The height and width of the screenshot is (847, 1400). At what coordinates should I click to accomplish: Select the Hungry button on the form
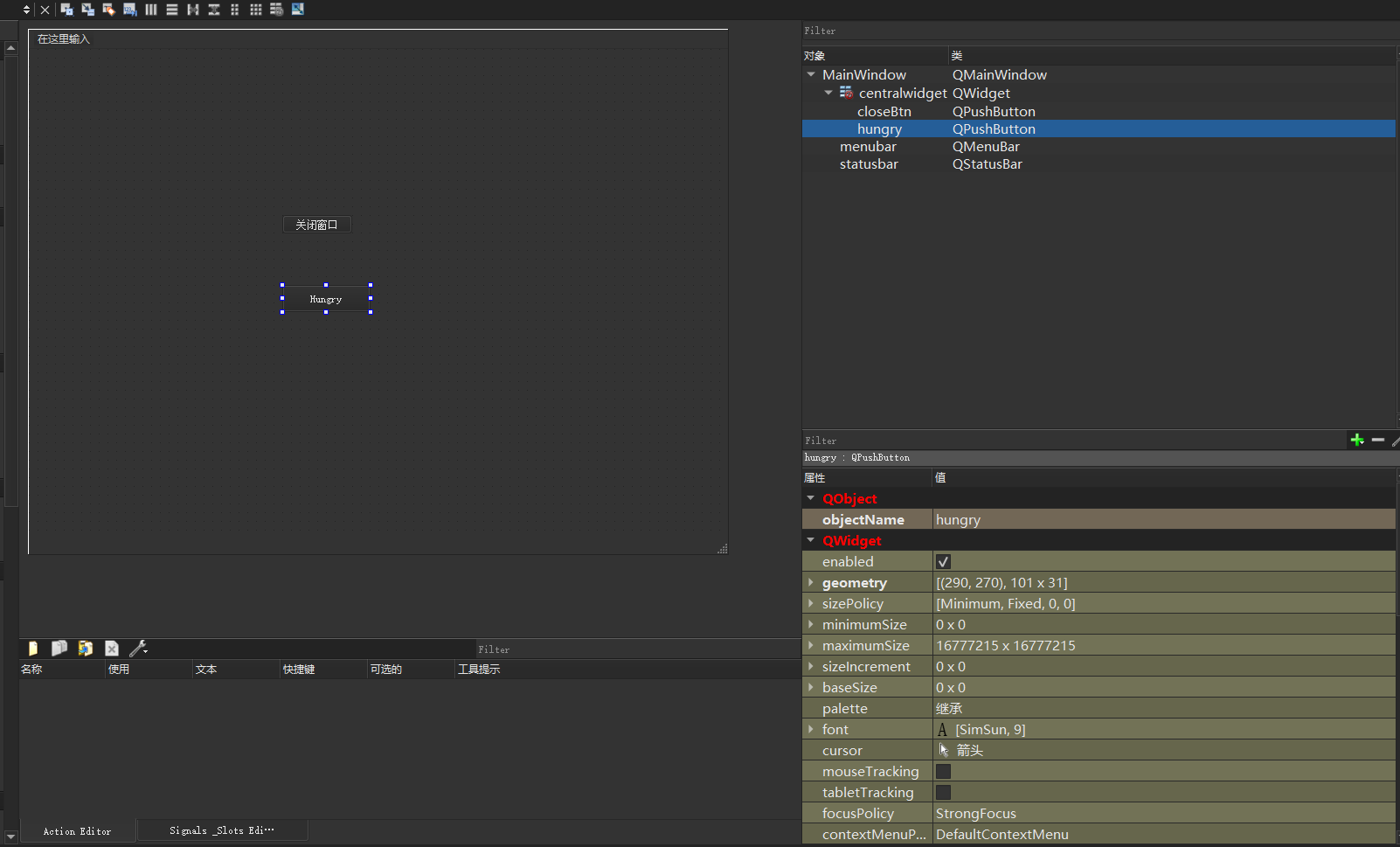[x=326, y=299]
